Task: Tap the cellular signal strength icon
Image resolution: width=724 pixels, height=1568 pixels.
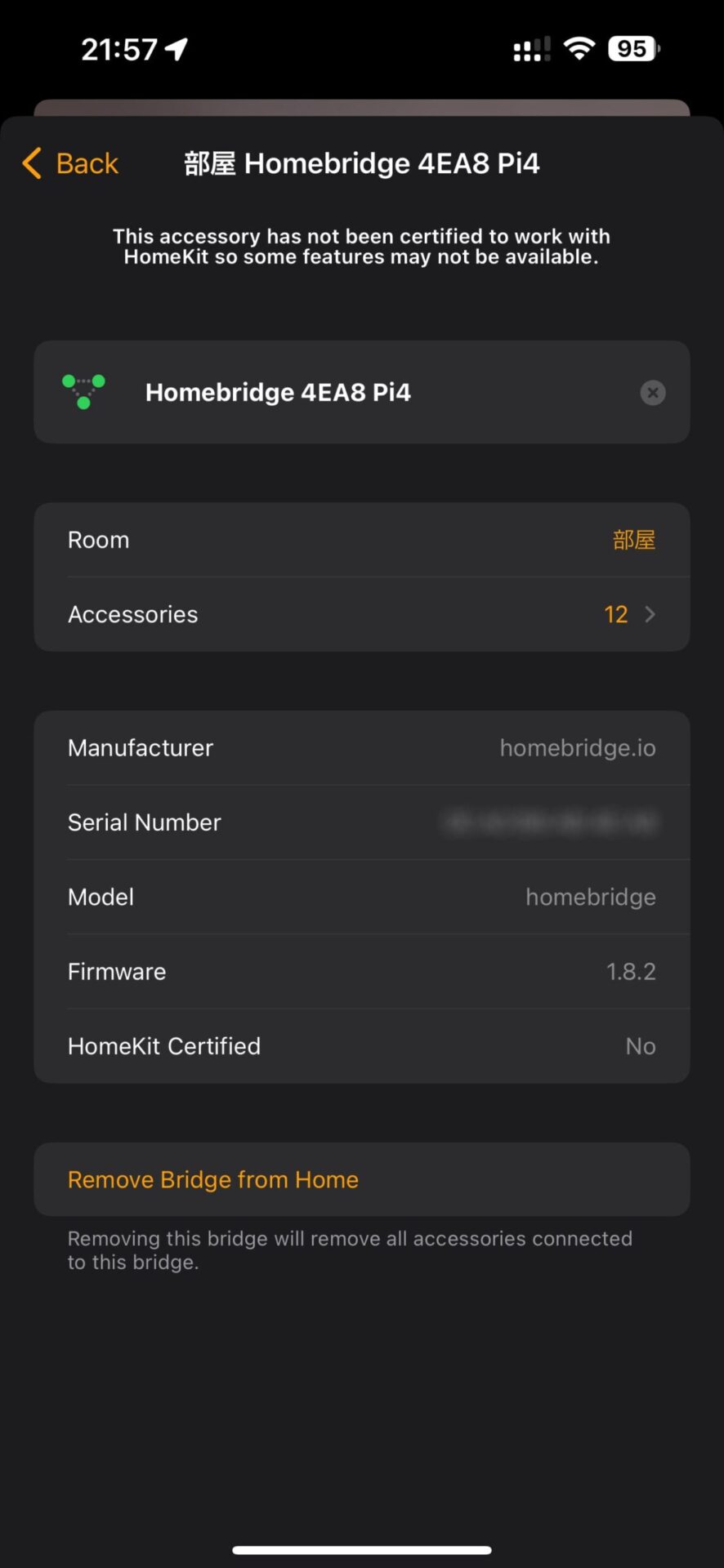Action: click(530, 48)
